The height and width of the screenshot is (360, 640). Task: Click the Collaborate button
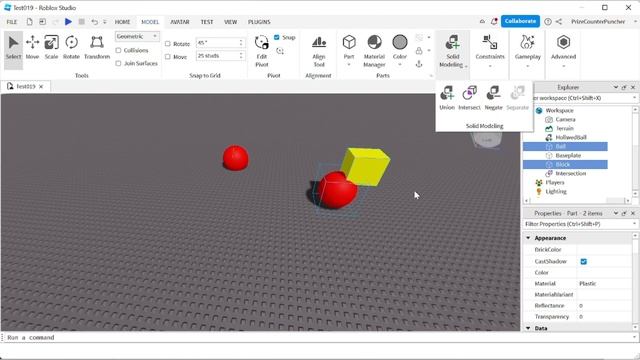point(520,21)
